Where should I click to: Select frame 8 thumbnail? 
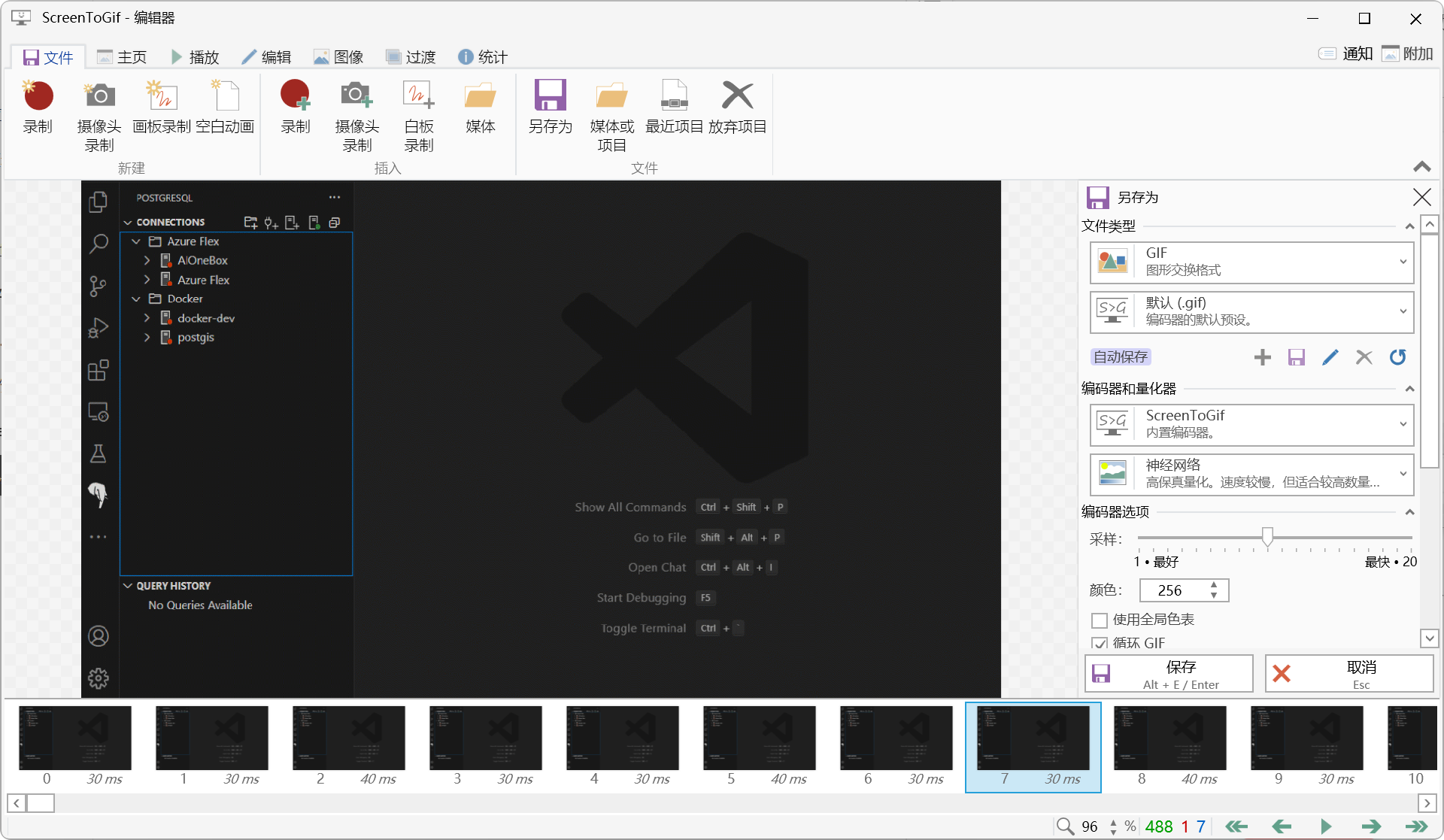click(1169, 748)
